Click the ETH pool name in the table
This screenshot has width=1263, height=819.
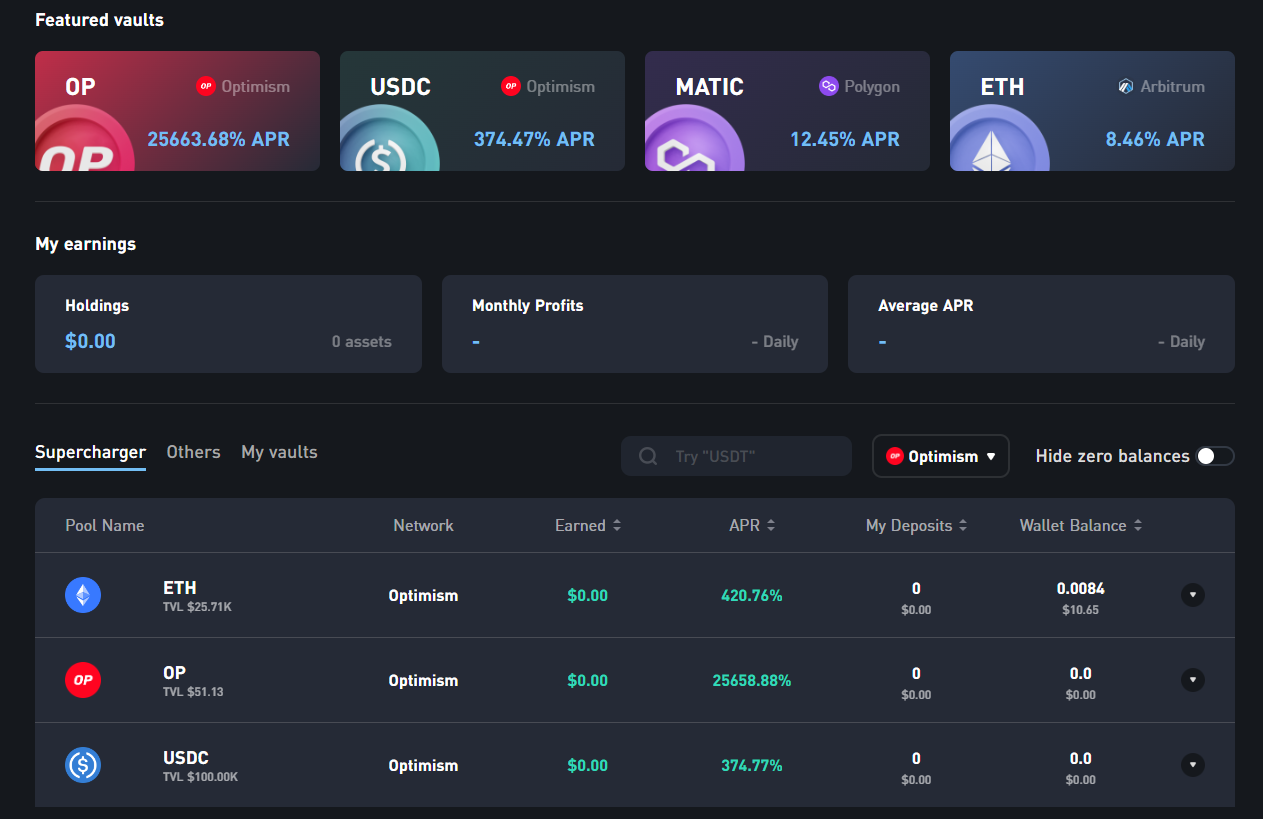coord(180,588)
